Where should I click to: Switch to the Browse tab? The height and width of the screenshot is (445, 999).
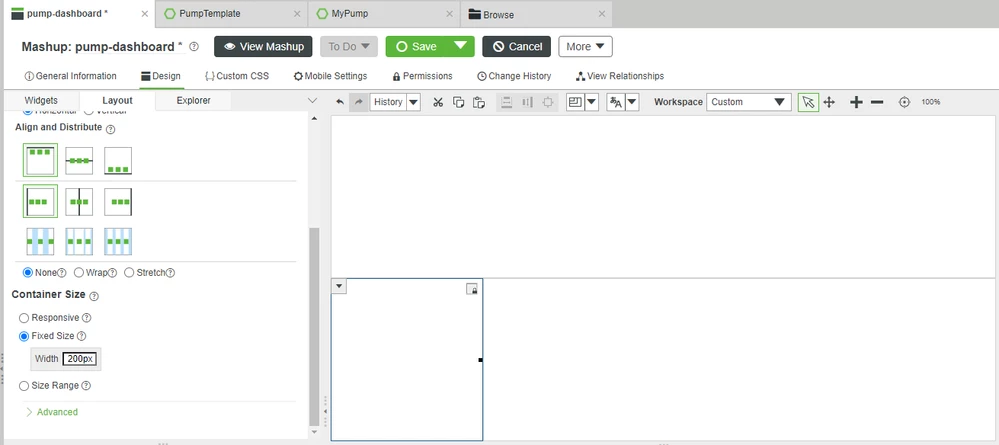click(x=498, y=14)
